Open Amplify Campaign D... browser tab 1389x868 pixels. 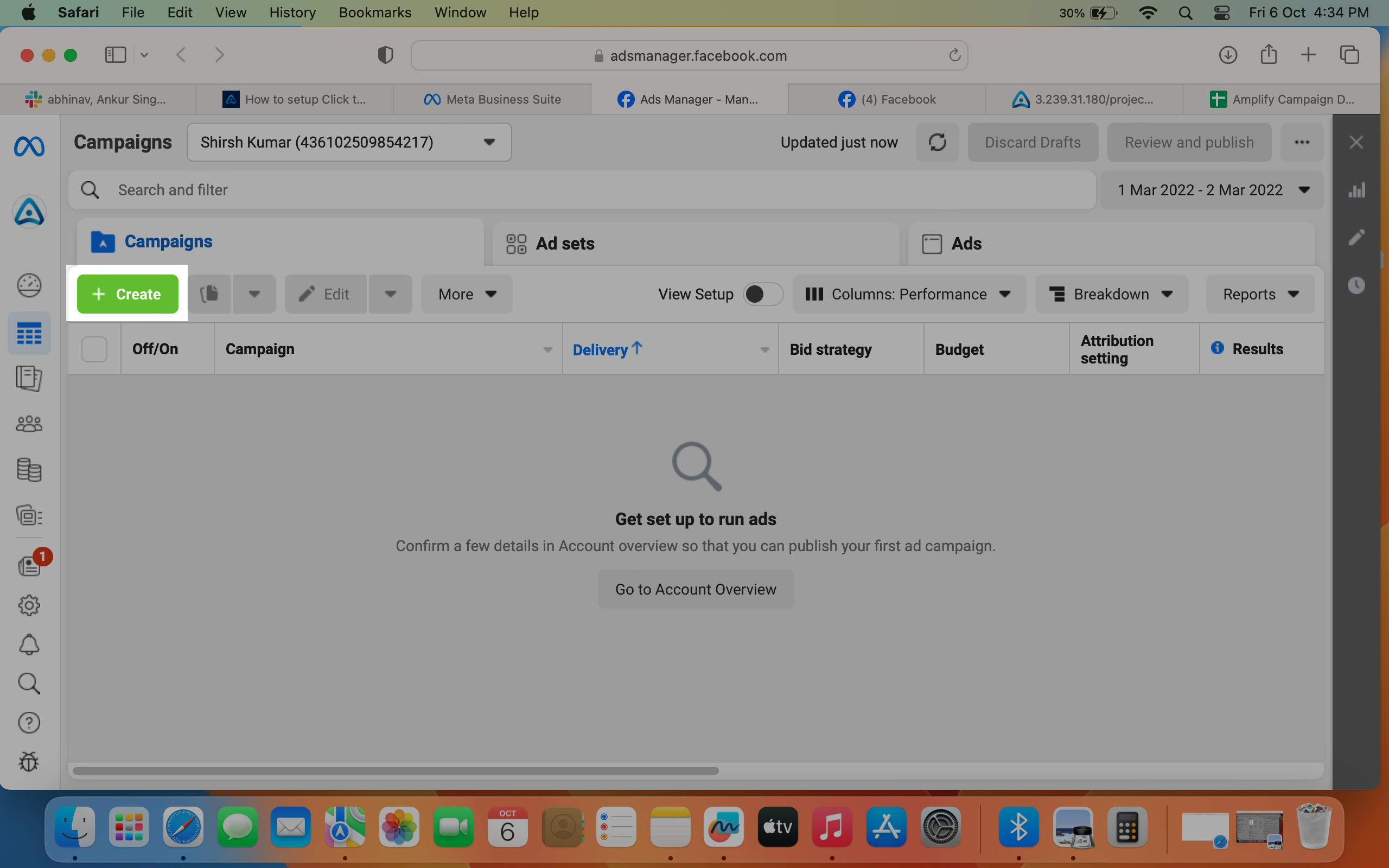1282,99
